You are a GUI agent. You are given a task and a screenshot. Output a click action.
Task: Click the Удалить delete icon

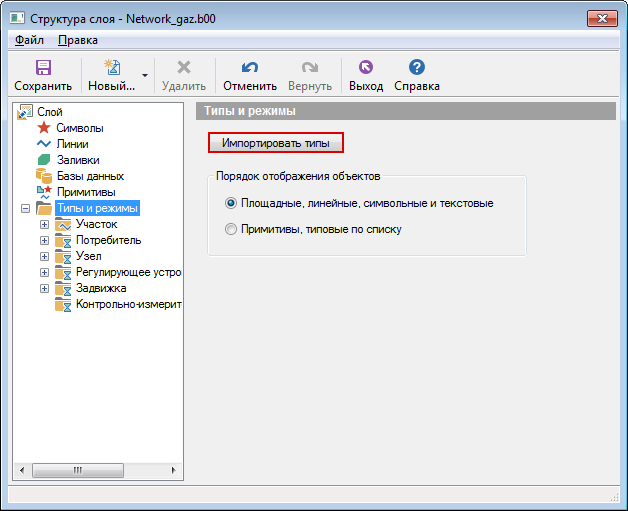pyautogui.click(x=184, y=67)
